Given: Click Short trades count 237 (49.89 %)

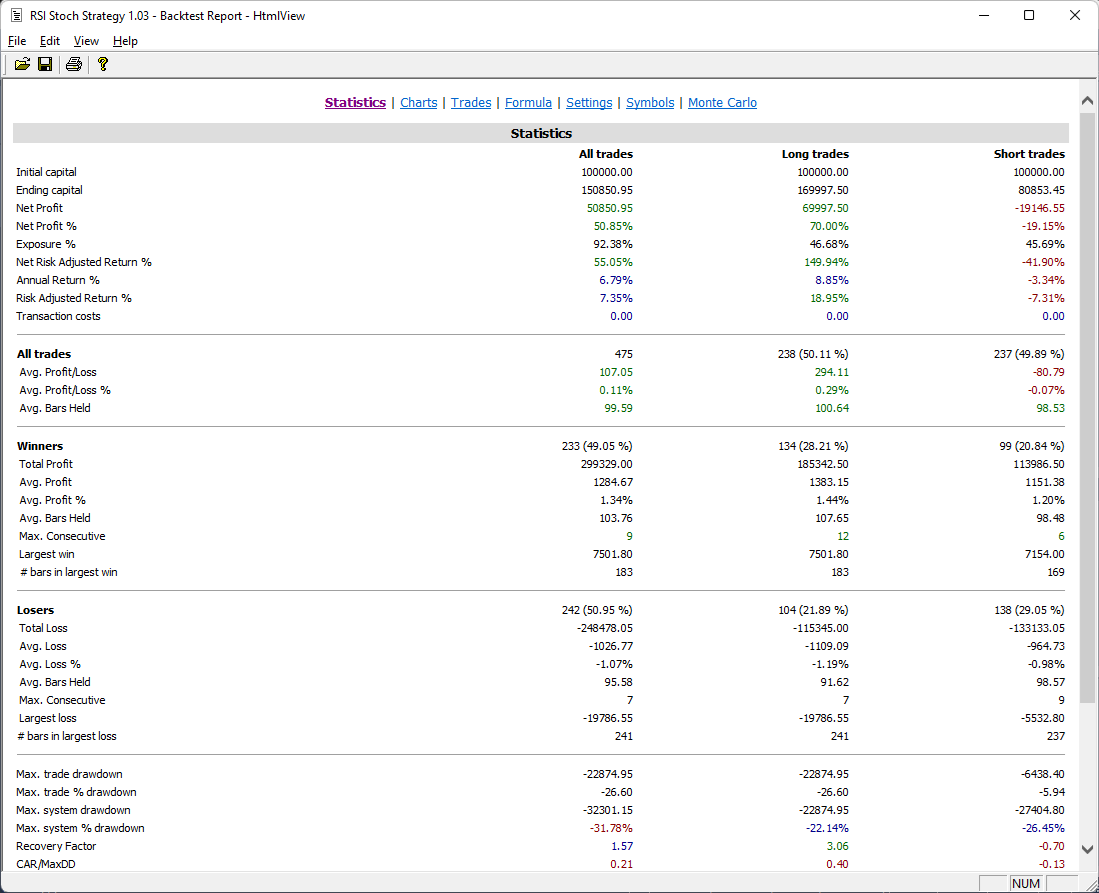Looking at the screenshot, I should coord(1029,354).
